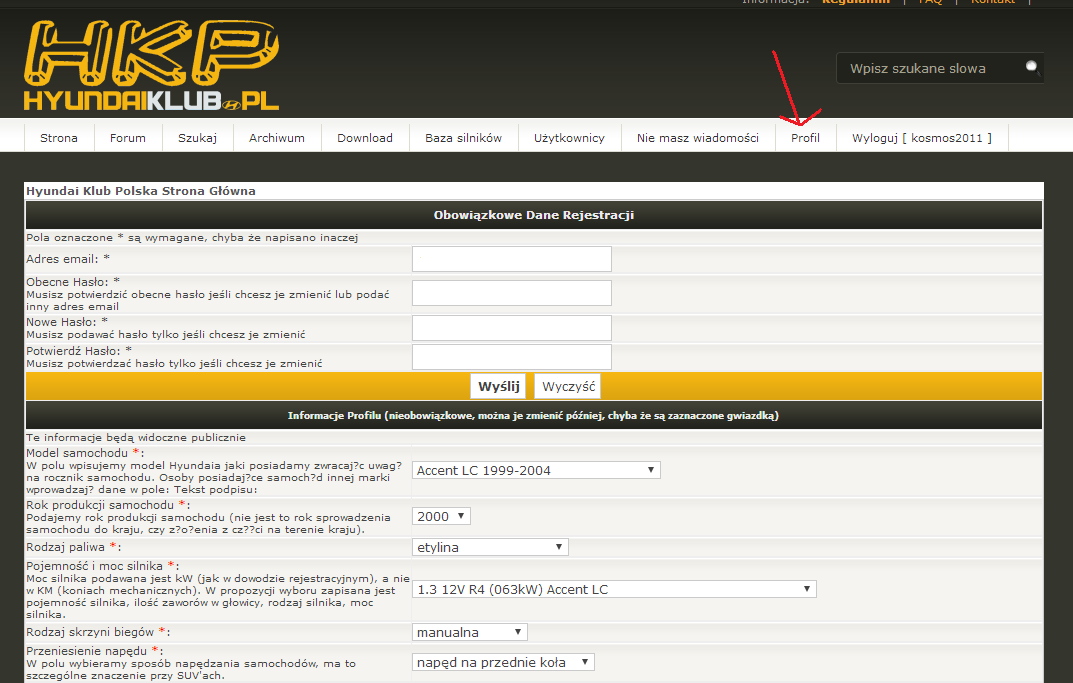Open the Przeniesienie napędu dropdown

503,662
